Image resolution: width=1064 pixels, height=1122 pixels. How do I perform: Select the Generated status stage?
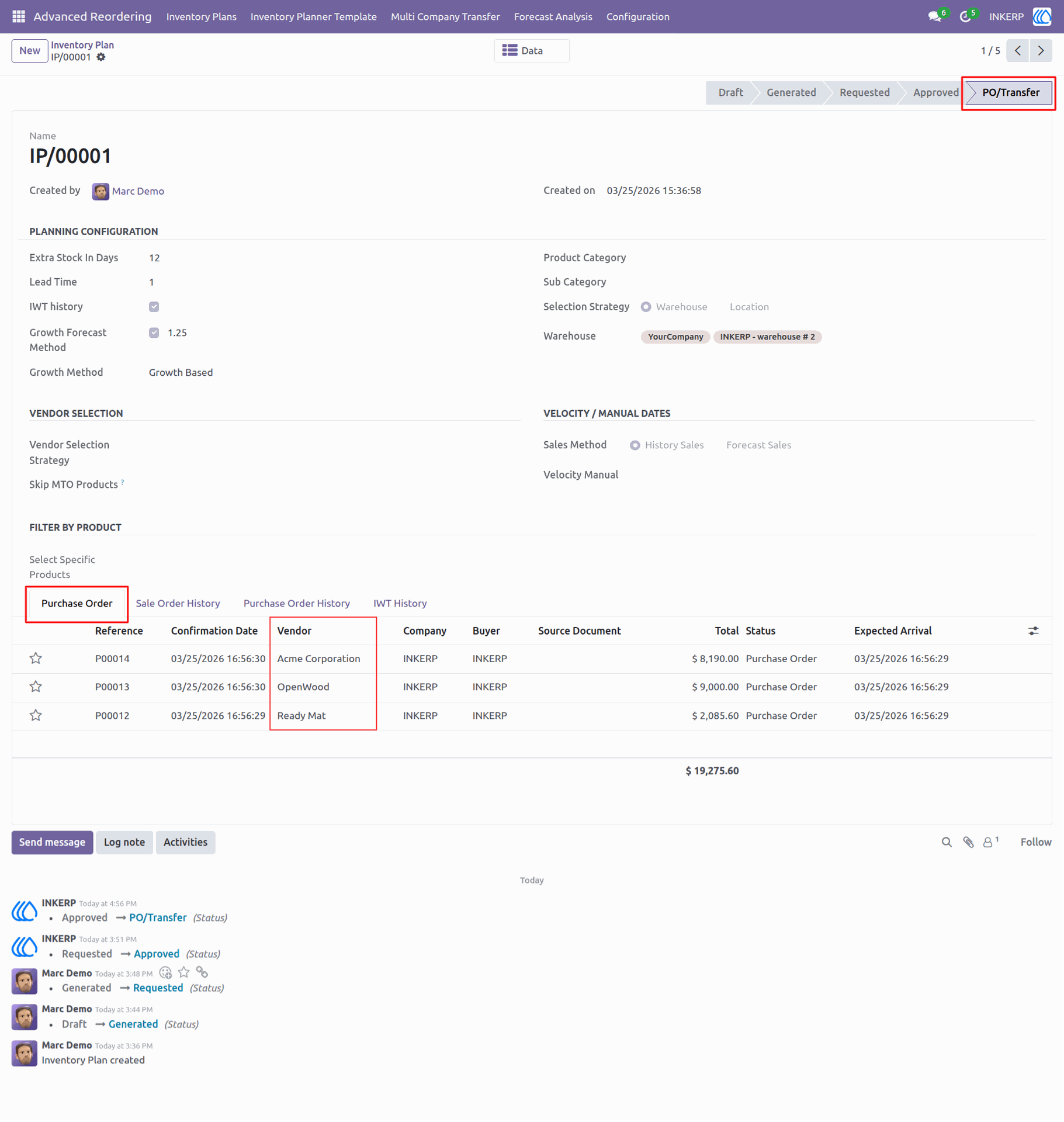coord(791,92)
